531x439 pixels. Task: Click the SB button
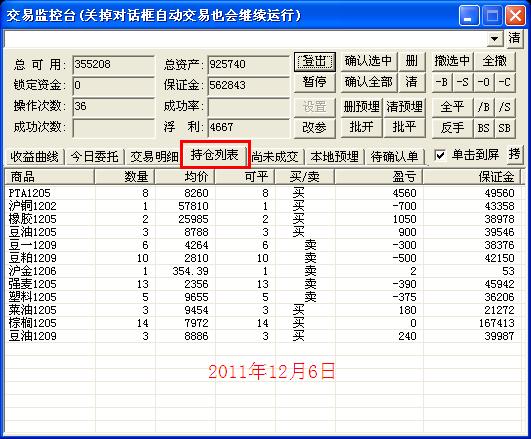[x=505, y=128]
